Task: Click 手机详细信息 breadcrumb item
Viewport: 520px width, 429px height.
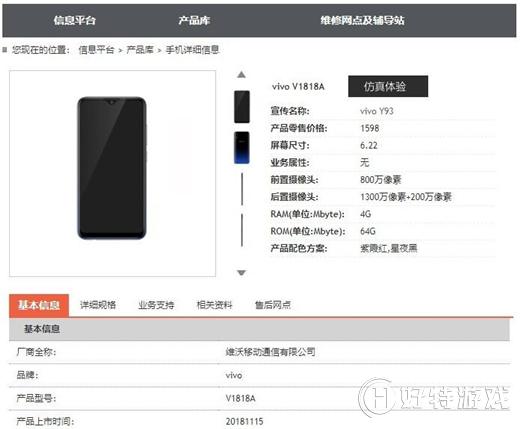Action: pos(192,50)
